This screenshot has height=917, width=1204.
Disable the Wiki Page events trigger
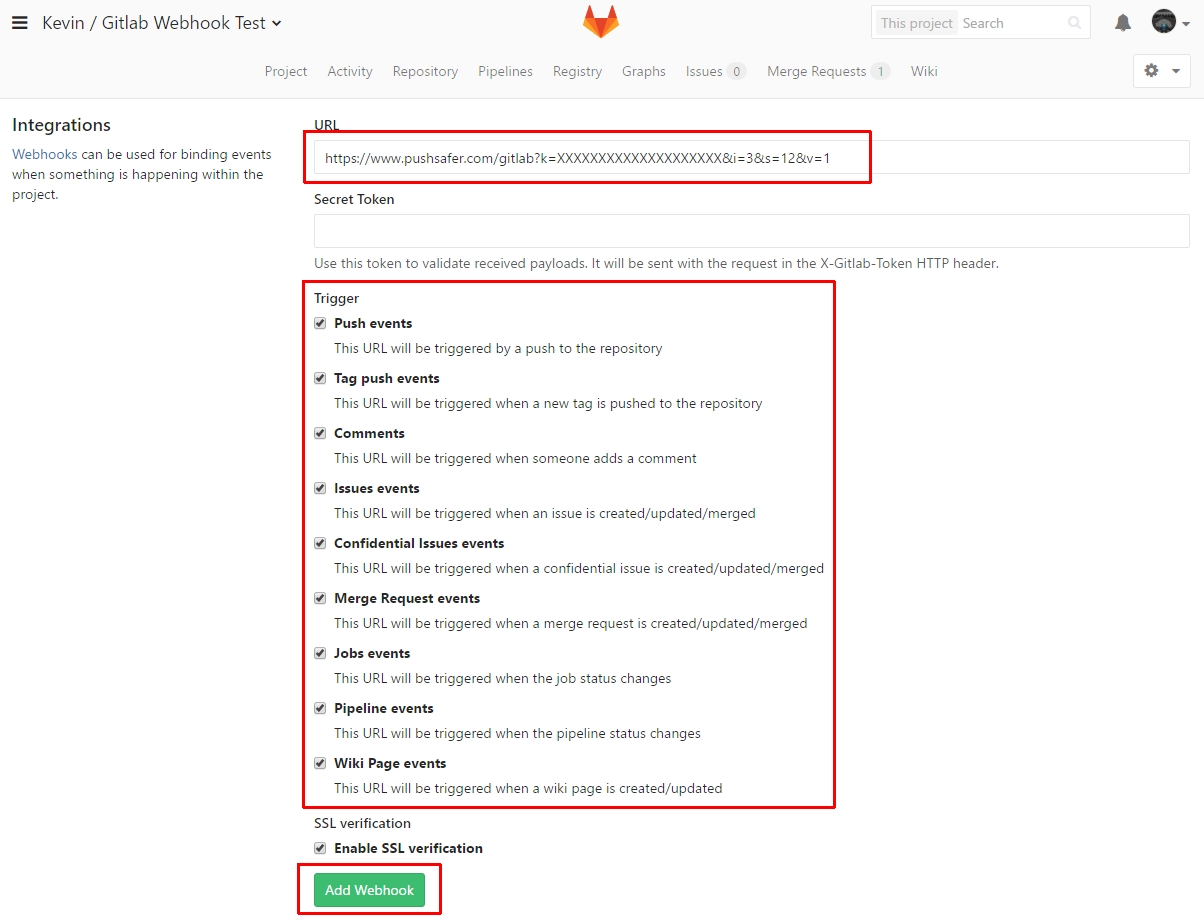pyautogui.click(x=320, y=763)
